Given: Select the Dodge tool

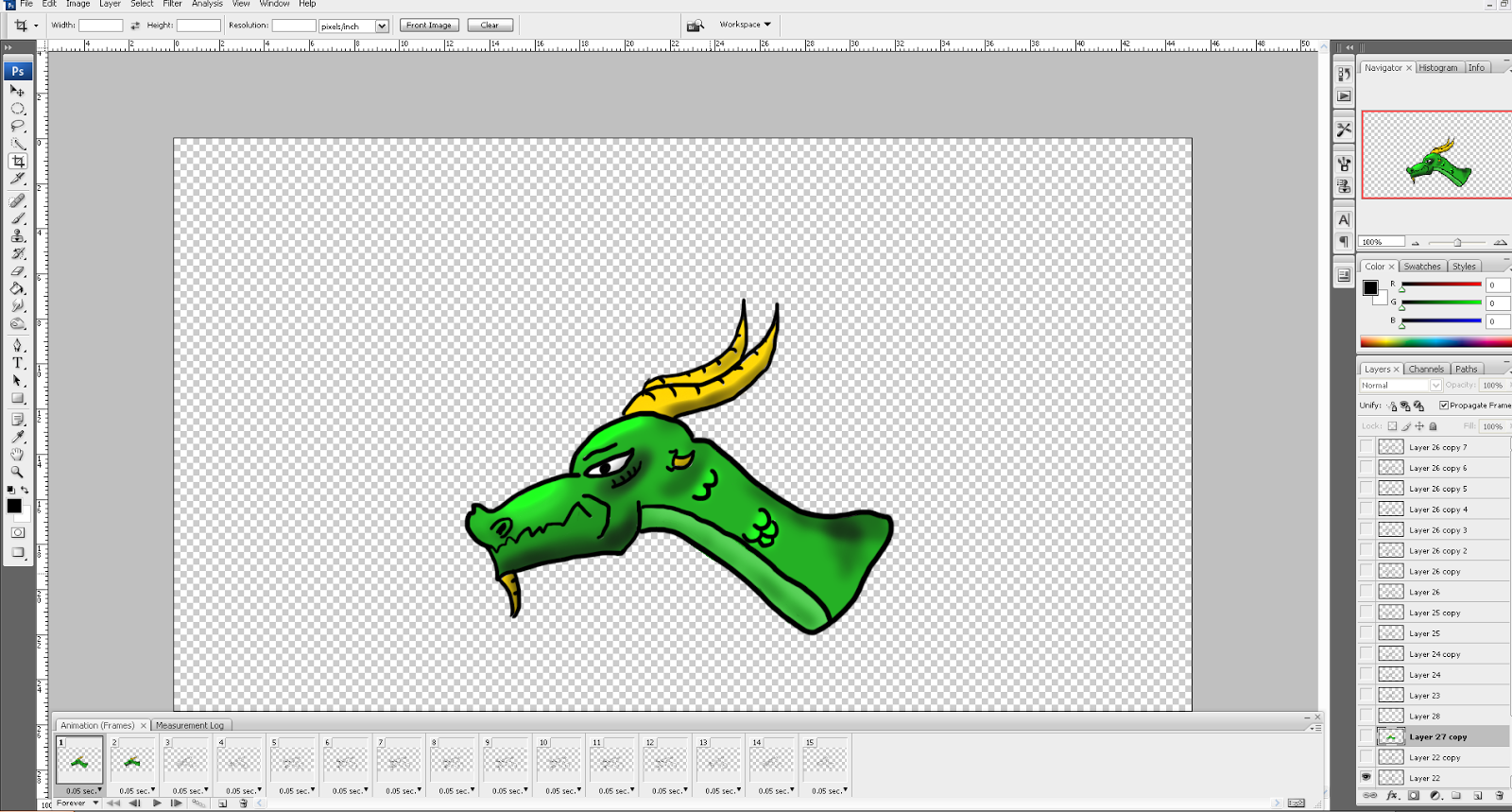Looking at the screenshot, I should coord(17,323).
